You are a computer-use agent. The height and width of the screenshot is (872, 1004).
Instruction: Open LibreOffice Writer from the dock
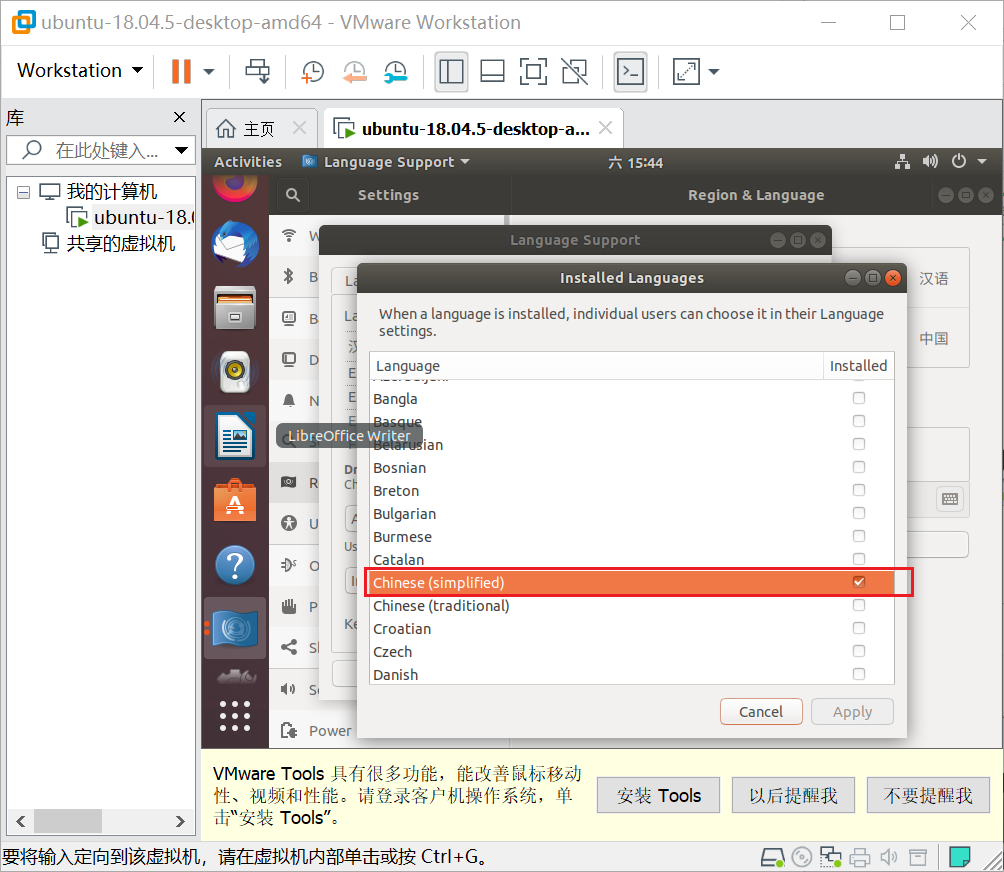pyautogui.click(x=235, y=437)
